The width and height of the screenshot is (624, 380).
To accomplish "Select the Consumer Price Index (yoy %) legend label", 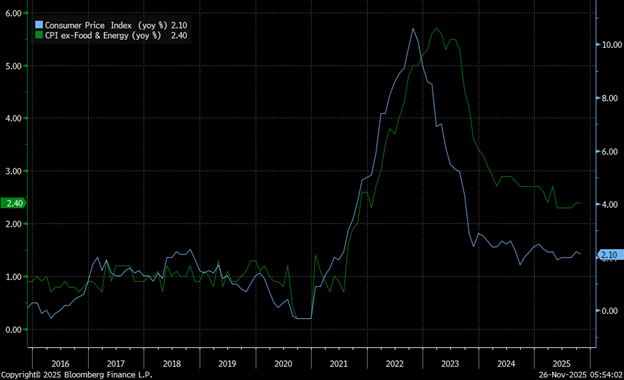I will point(106,25).
